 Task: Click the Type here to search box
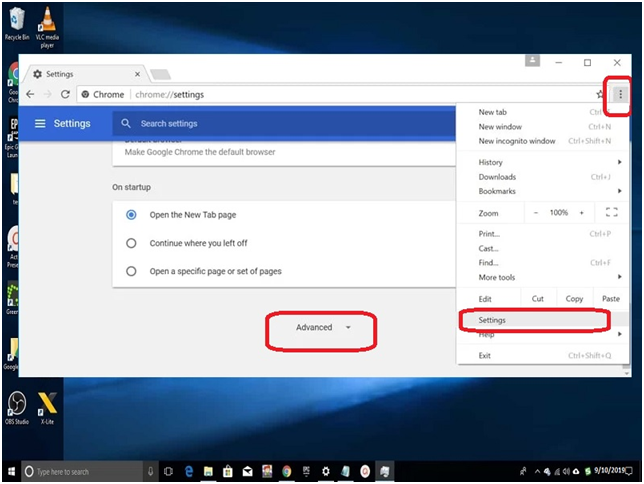pyautogui.click(x=82, y=471)
